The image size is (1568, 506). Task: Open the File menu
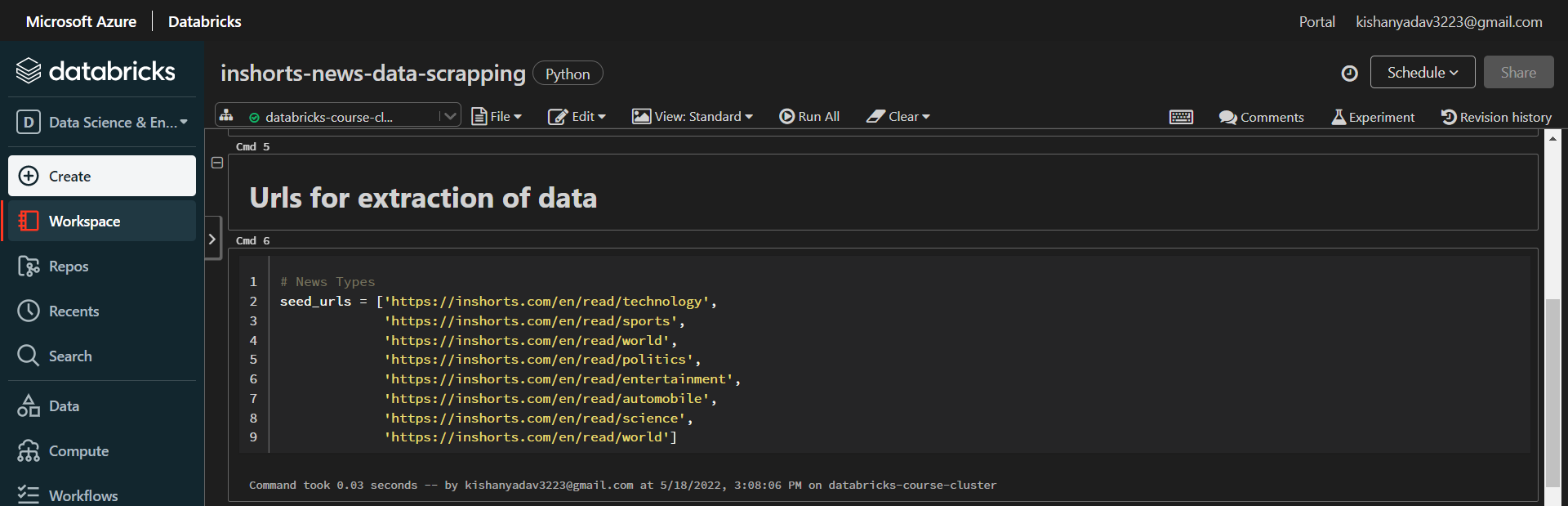pyautogui.click(x=497, y=117)
